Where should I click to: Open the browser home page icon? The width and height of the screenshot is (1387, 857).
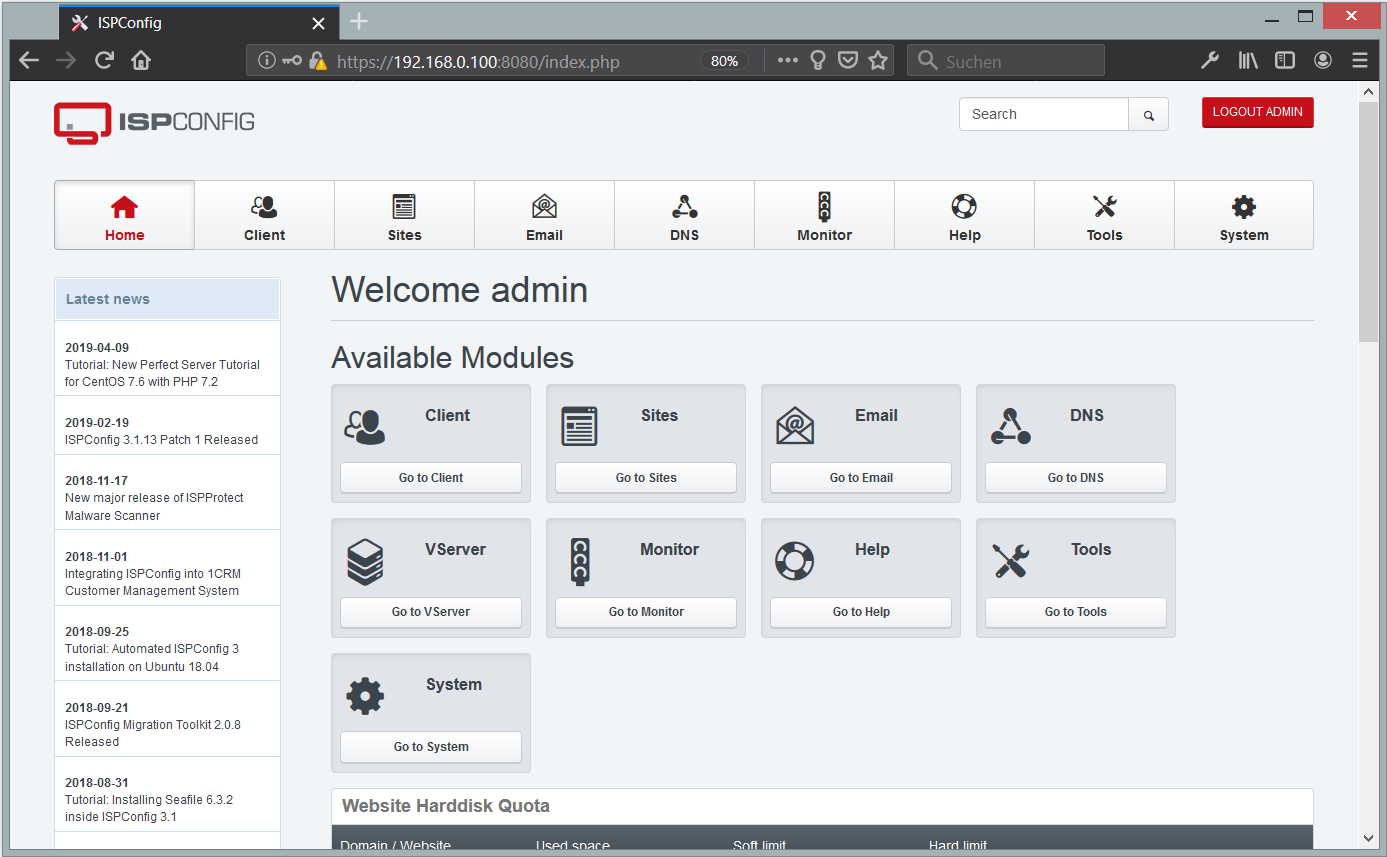click(x=141, y=61)
